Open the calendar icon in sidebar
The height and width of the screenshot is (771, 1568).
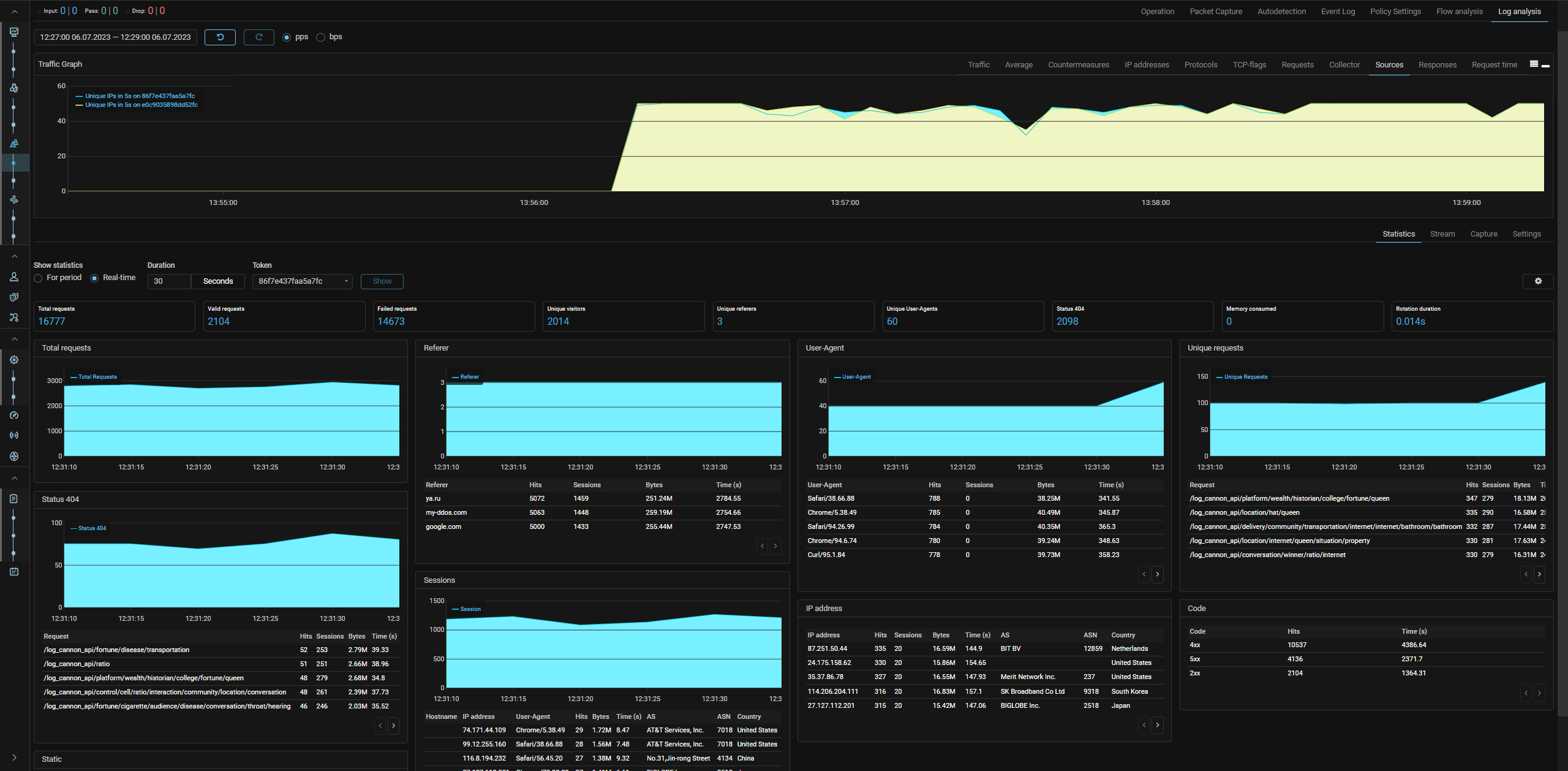[x=14, y=572]
